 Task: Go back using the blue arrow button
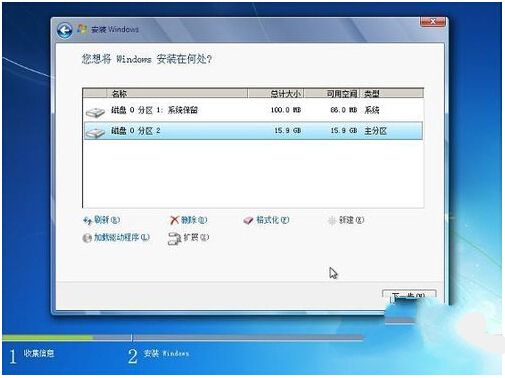point(64,30)
